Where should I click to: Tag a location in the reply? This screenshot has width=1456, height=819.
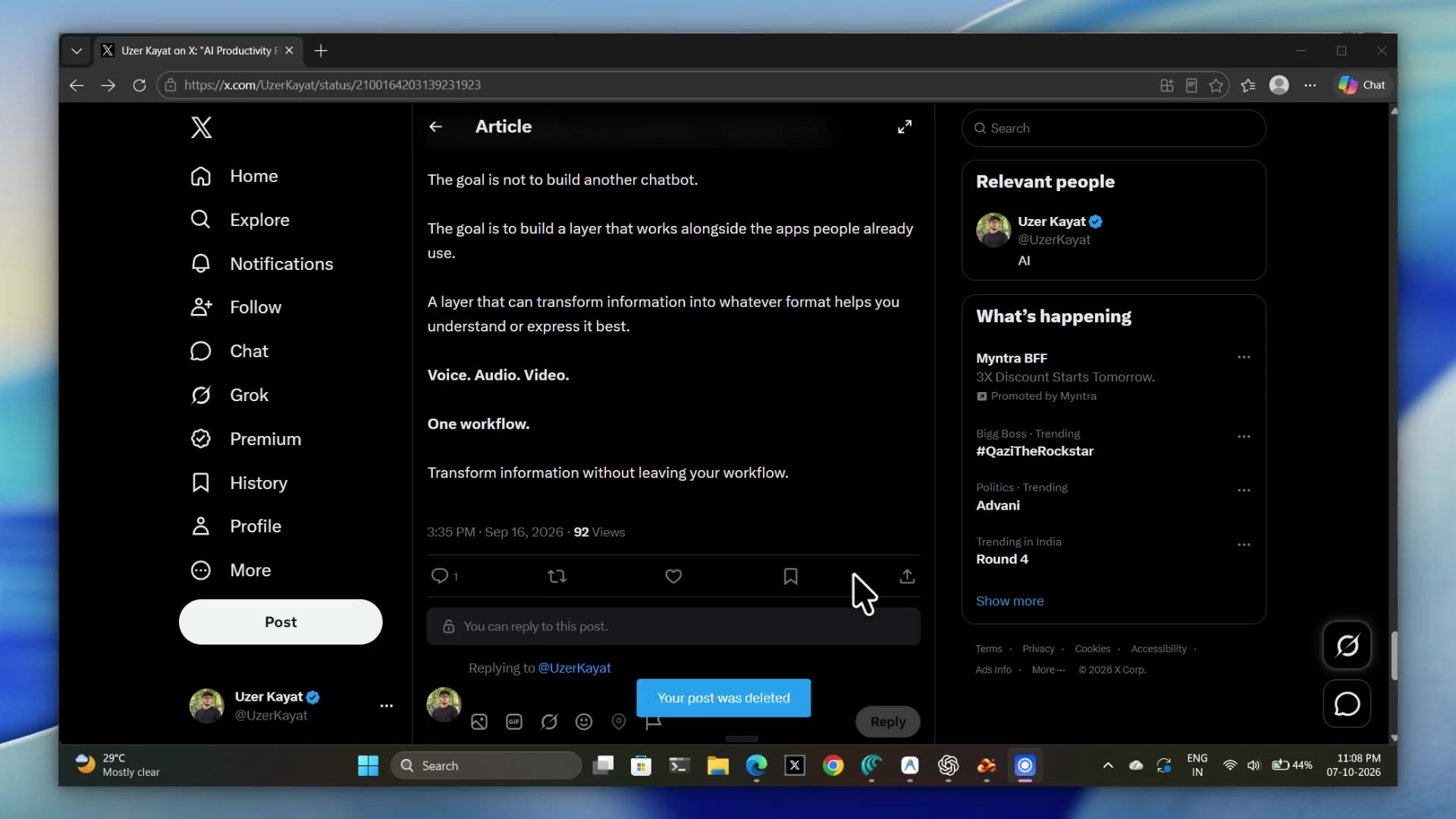pos(619,722)
